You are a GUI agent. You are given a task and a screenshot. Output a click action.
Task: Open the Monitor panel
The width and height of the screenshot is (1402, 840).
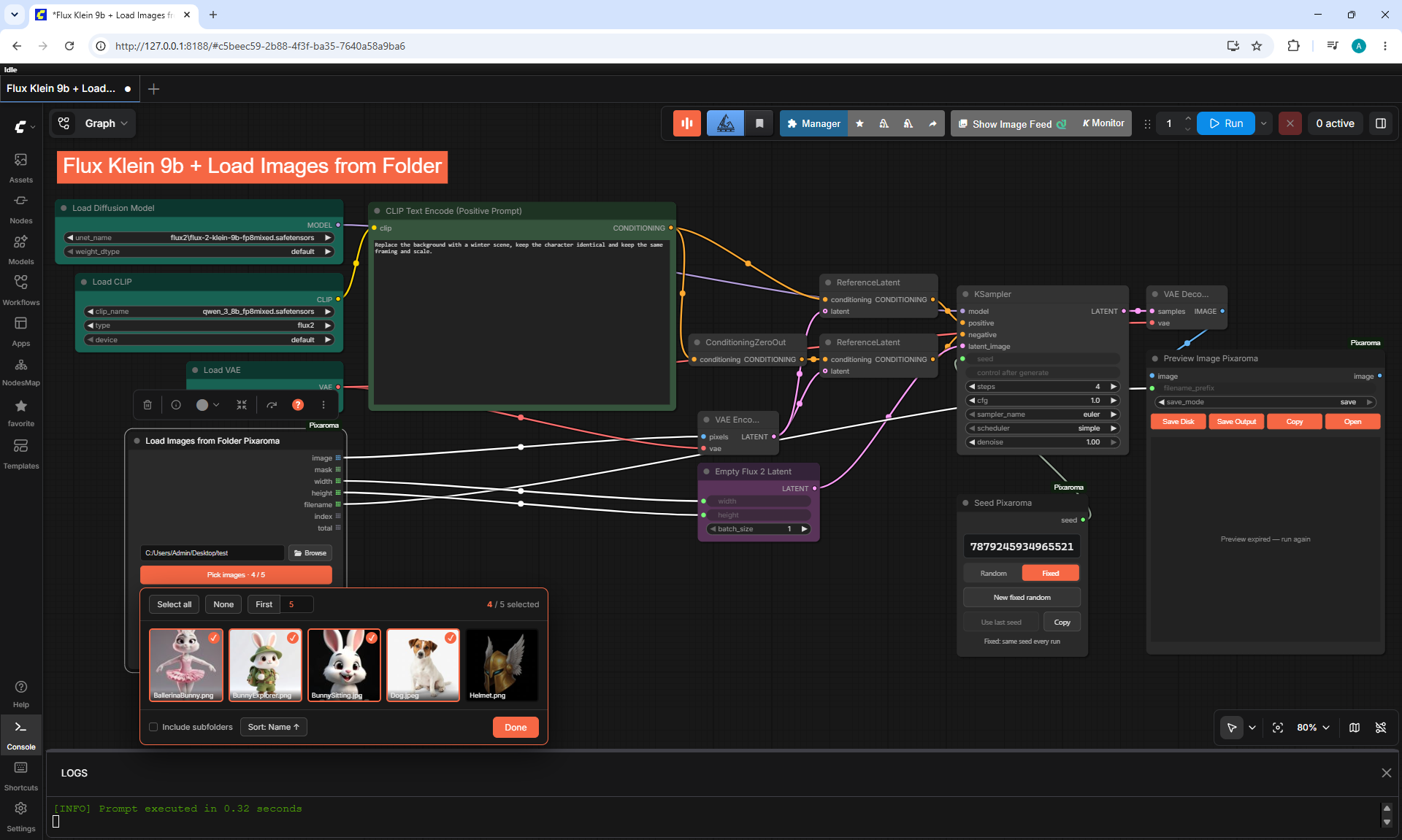pyautogui.click(x=1103, y=123)
